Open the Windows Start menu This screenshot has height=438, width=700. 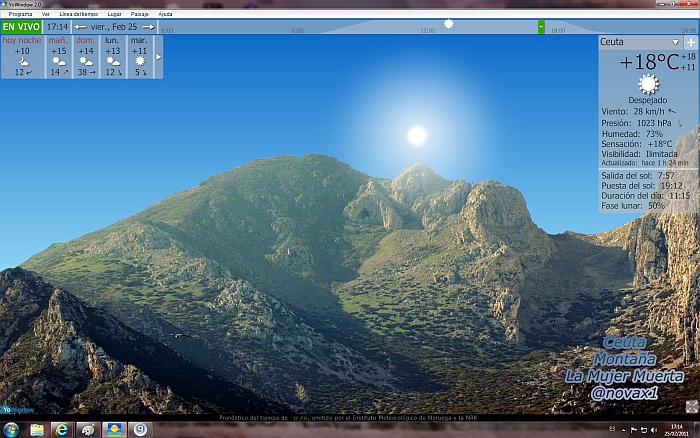11,429
